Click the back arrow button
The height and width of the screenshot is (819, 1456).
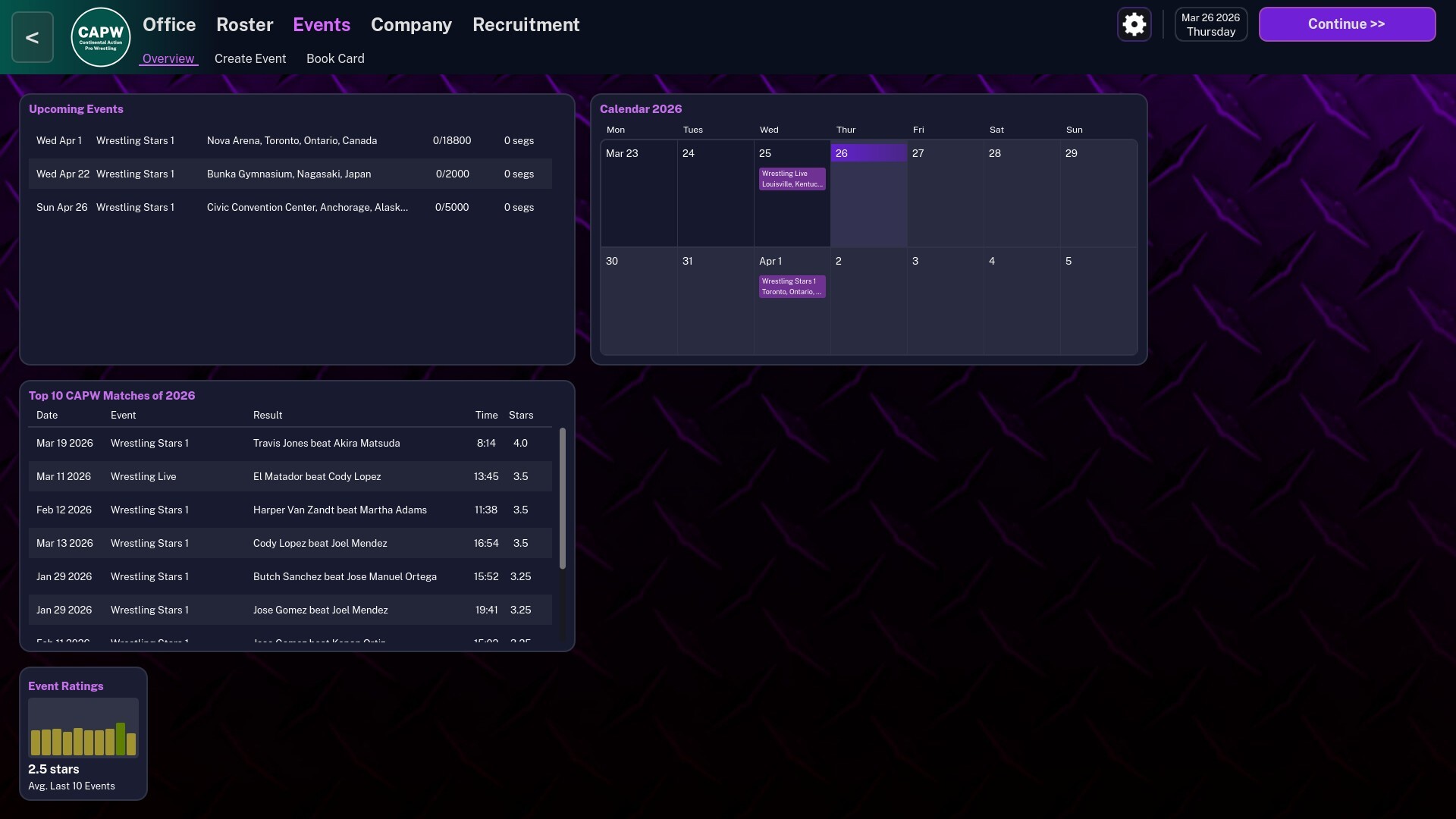(33, 37)
